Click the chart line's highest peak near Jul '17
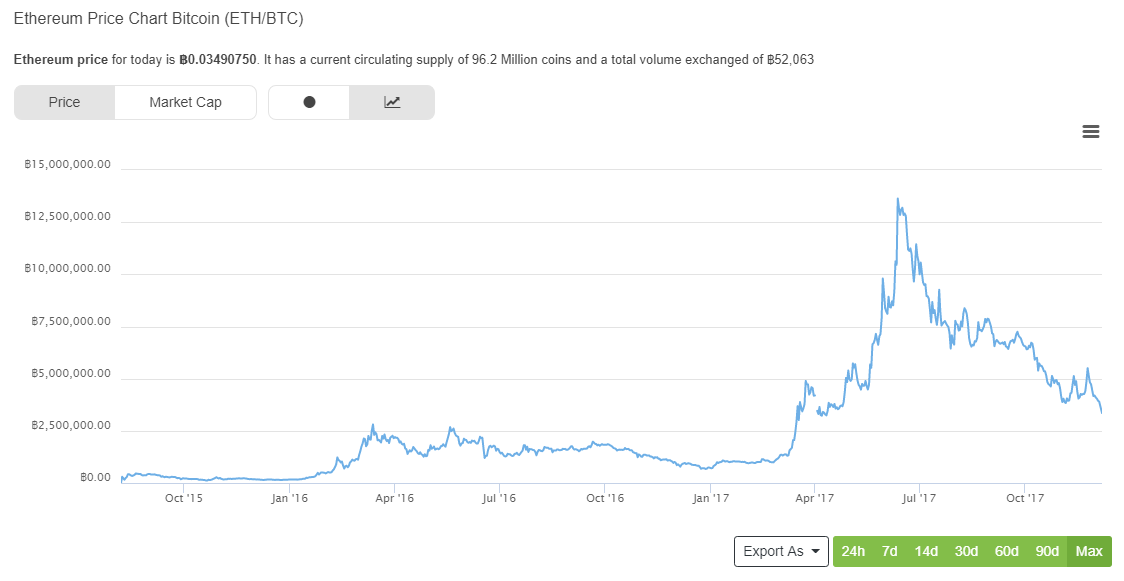 [x=897, y=199]
